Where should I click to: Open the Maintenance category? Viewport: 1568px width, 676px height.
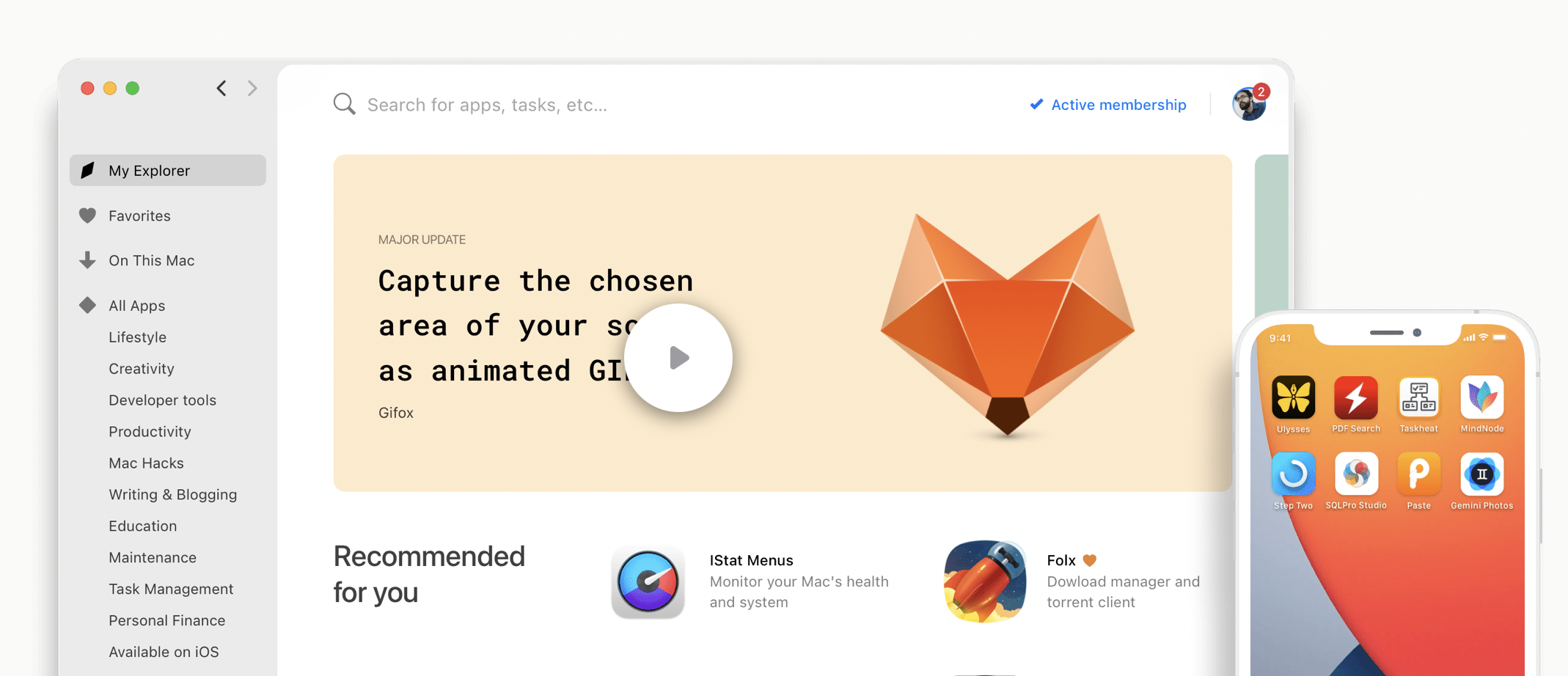(153, 558)
